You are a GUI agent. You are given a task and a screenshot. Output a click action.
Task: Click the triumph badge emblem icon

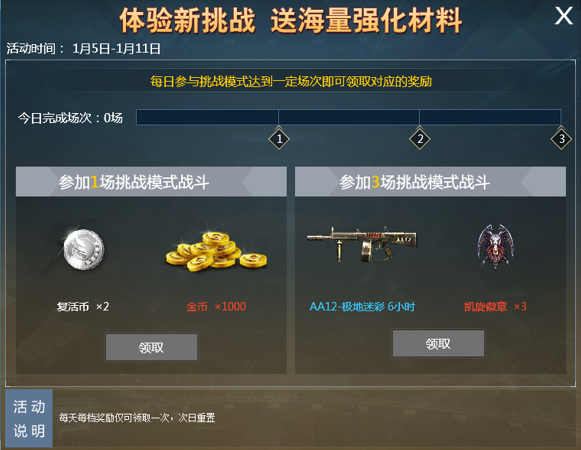coord(495,245)
